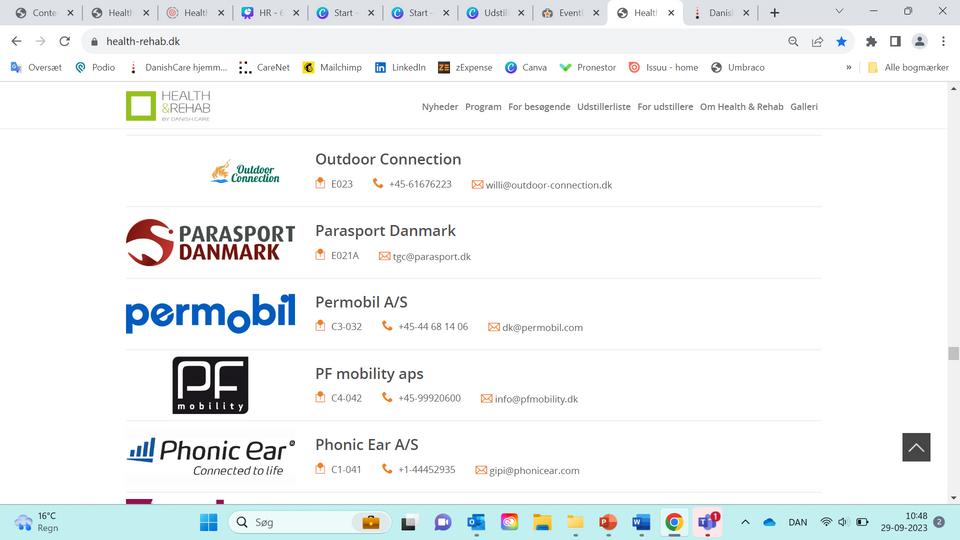960x540 pixels.
Task: Click the taskbar Søg search field
Action: [x=309, y=522]
